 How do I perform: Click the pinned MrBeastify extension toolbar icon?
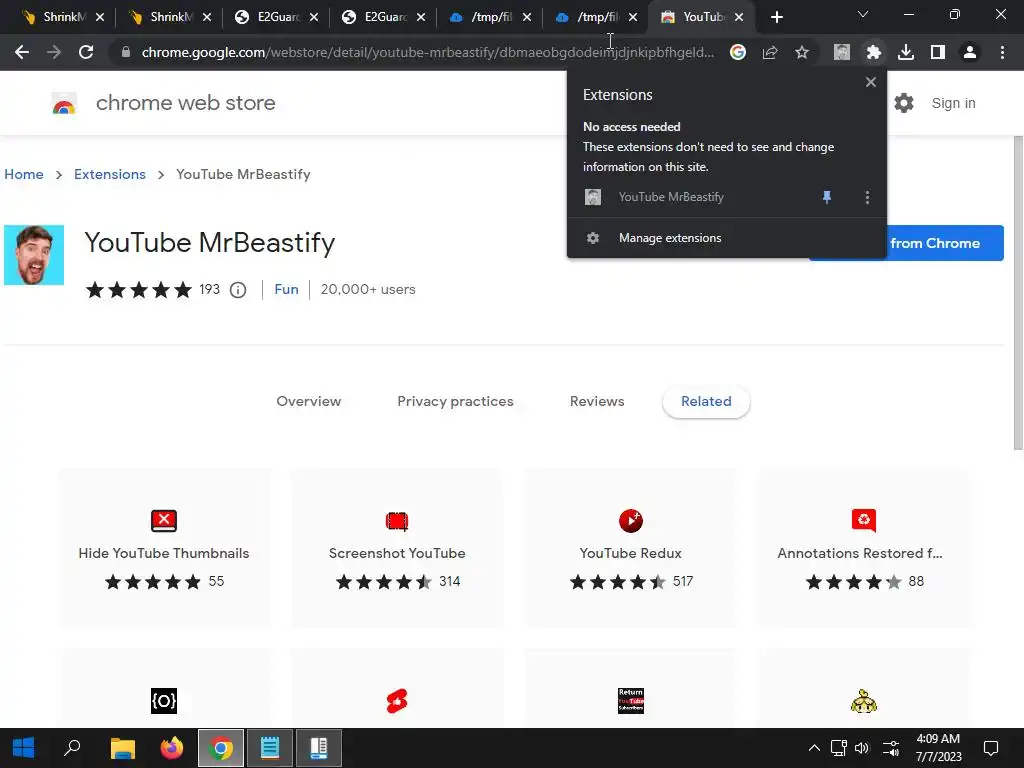(842, 52)
